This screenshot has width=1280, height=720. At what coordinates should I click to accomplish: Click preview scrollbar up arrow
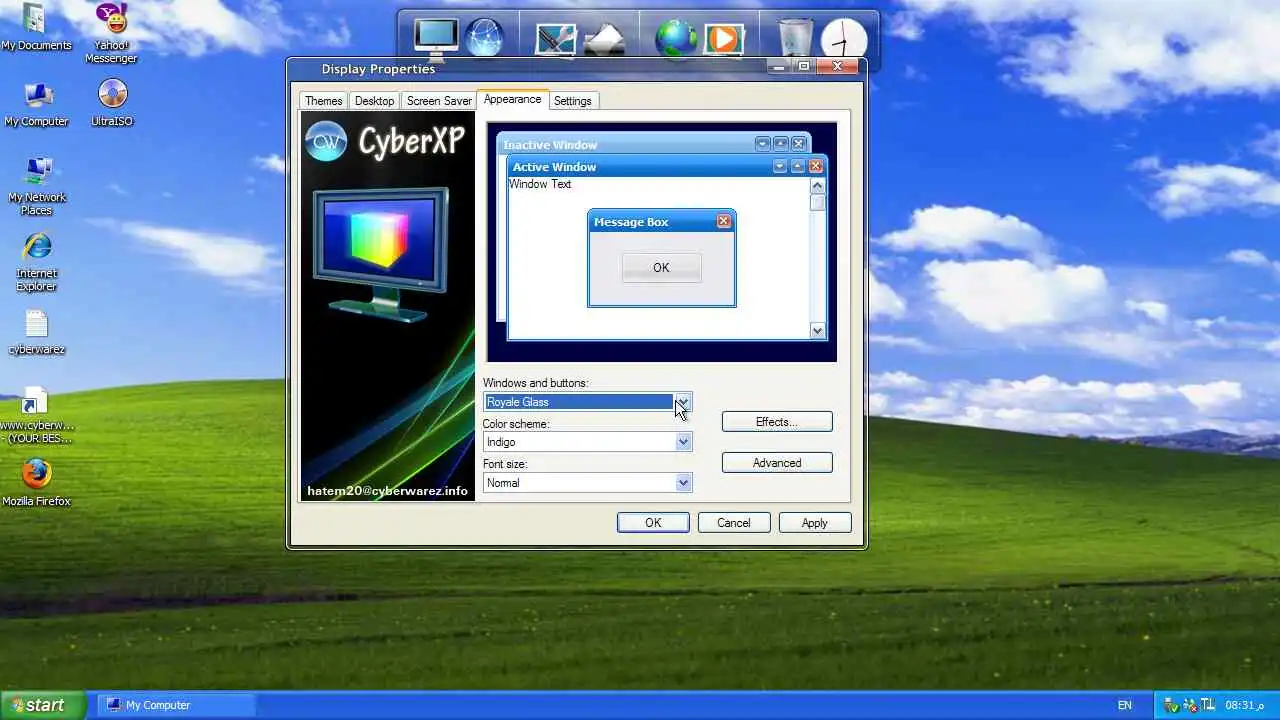(x=817, y=185)
